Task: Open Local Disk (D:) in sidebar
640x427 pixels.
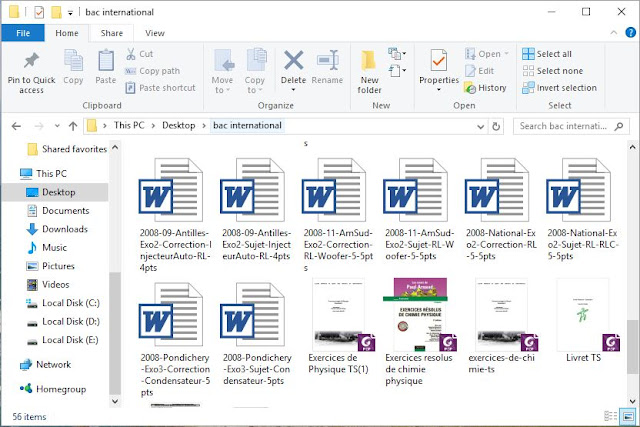Action: coord(63,322)
